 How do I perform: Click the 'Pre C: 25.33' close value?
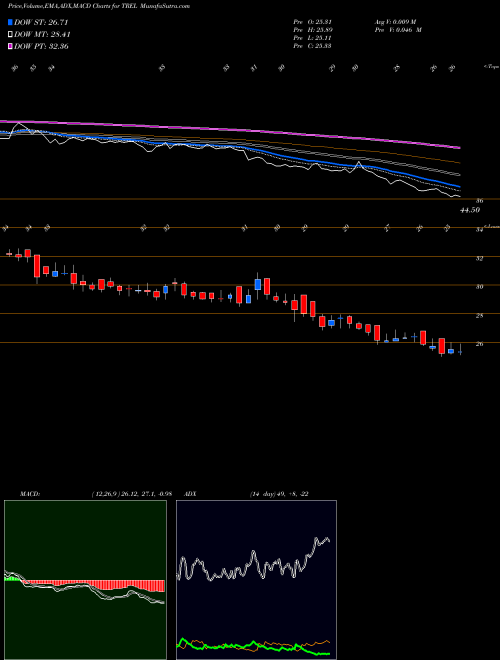click(x=312, y=46)
